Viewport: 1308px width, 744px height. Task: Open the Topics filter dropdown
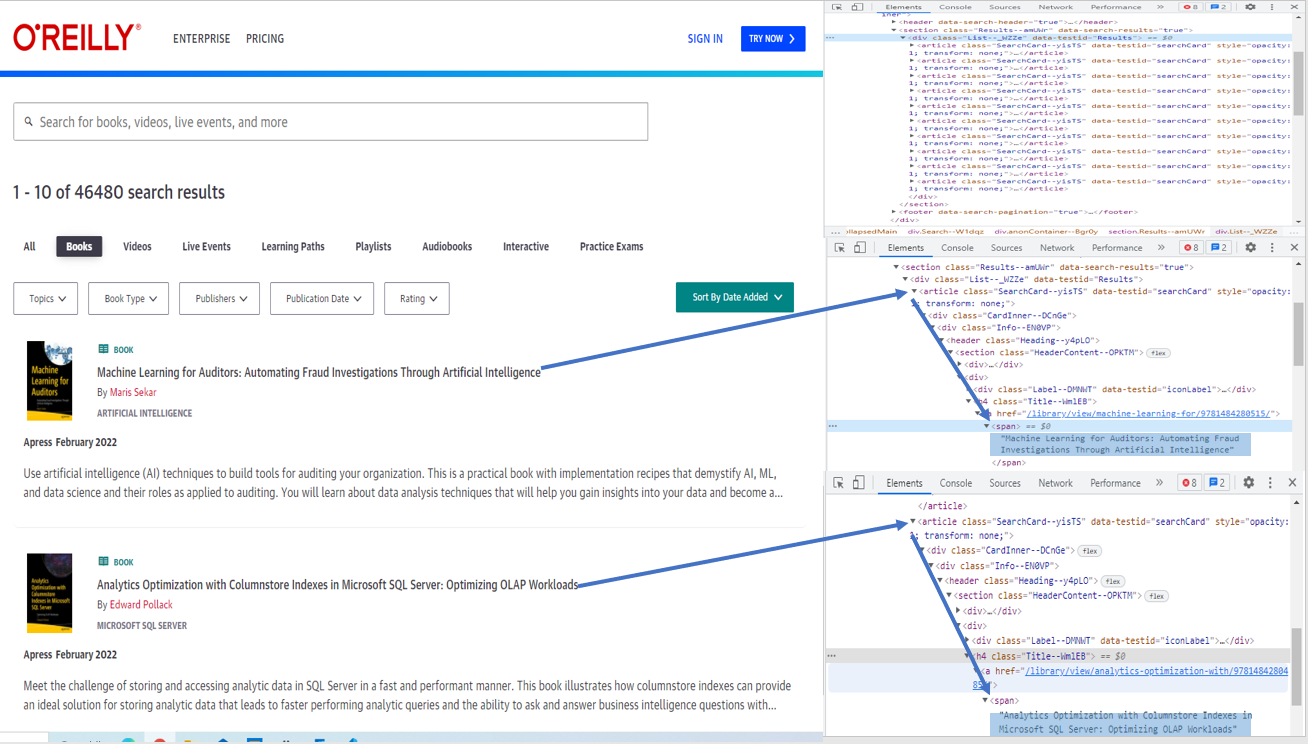pos(46,298)
